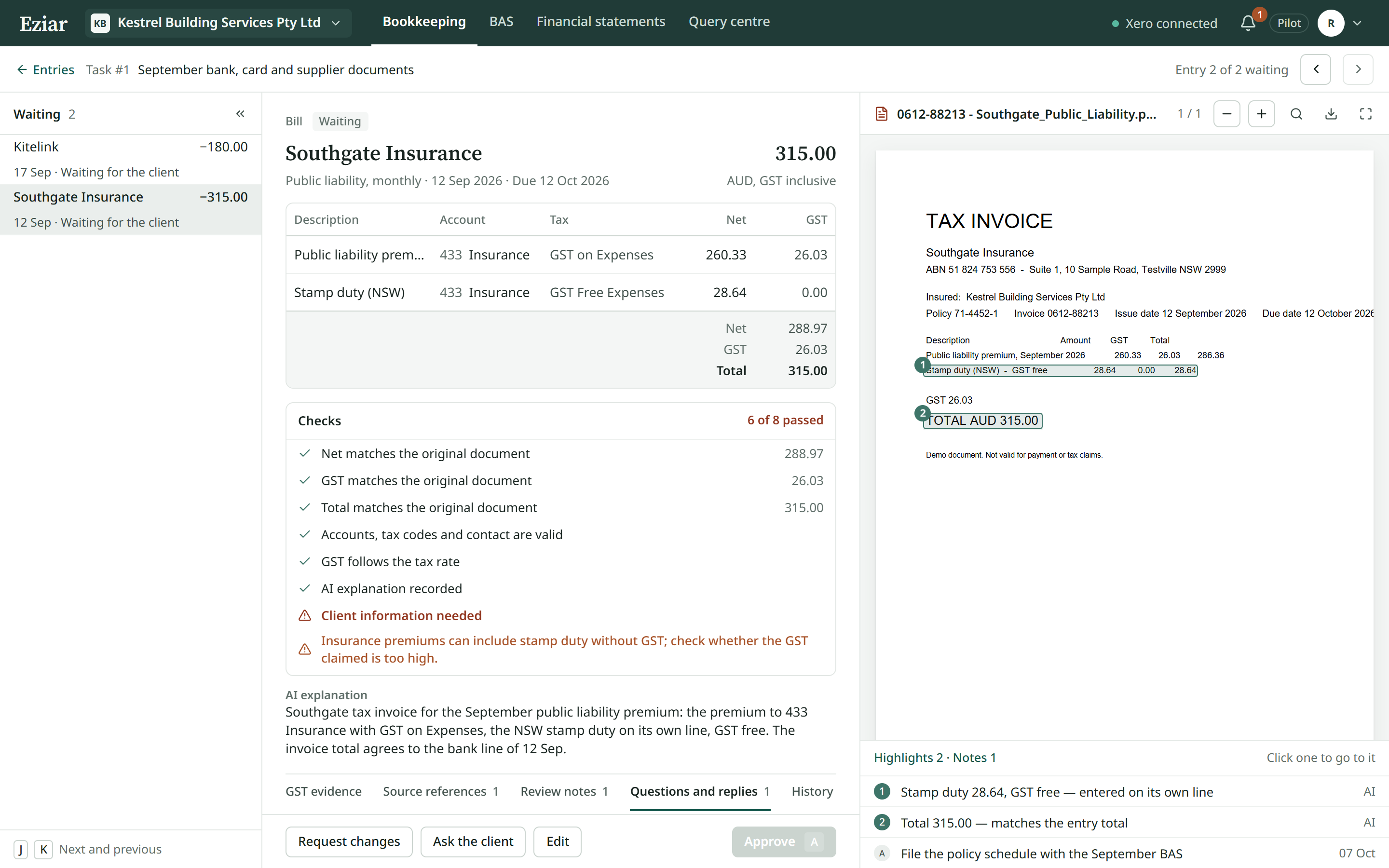The image size is (1389, 868).
Task: Go to next waiting entry arrow
Action: 1358,69
